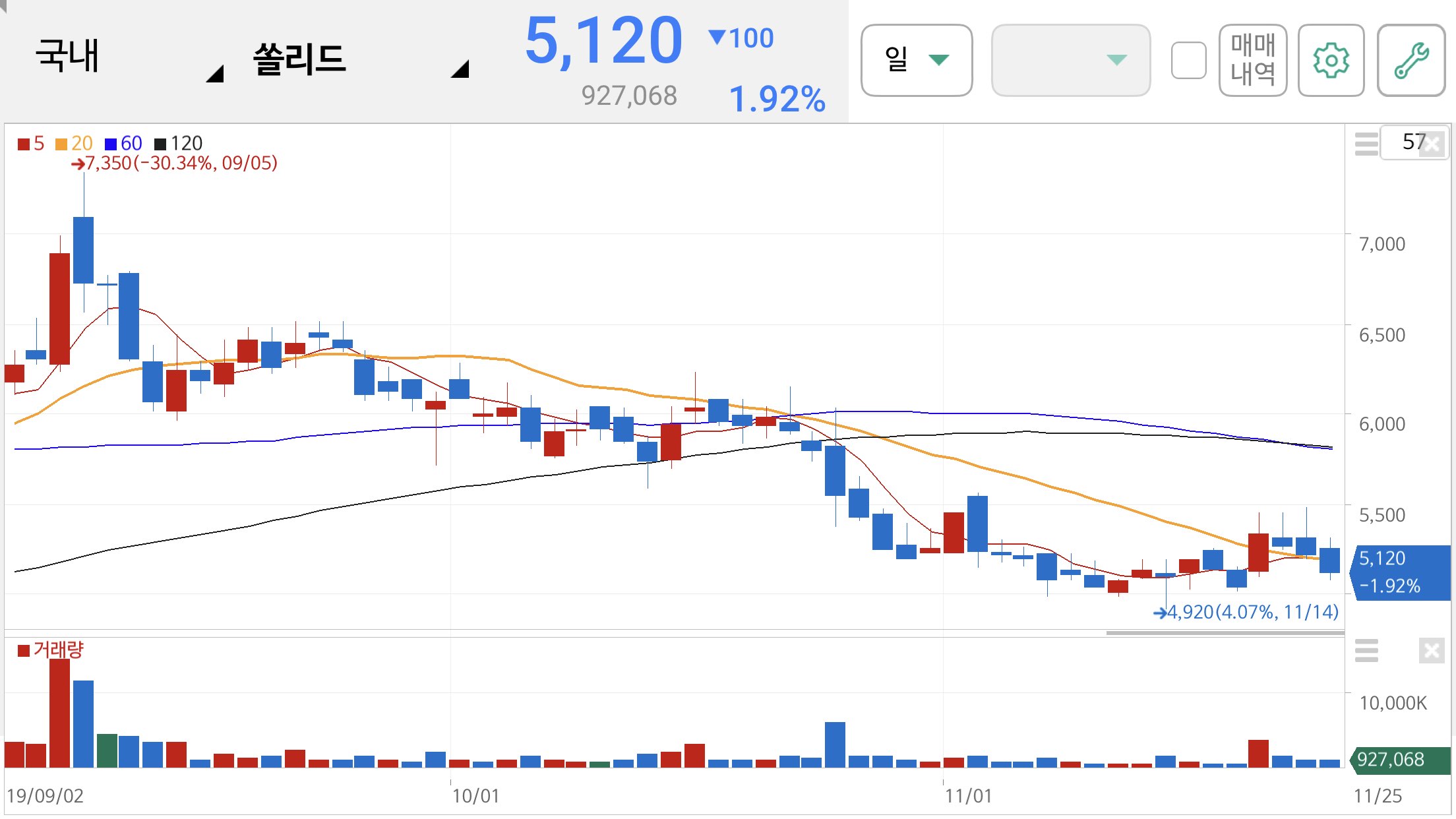The height and width of the screenshot is (819, 1456).
Task: Click the 19/09/02 date label
Action: click(45, 796)
